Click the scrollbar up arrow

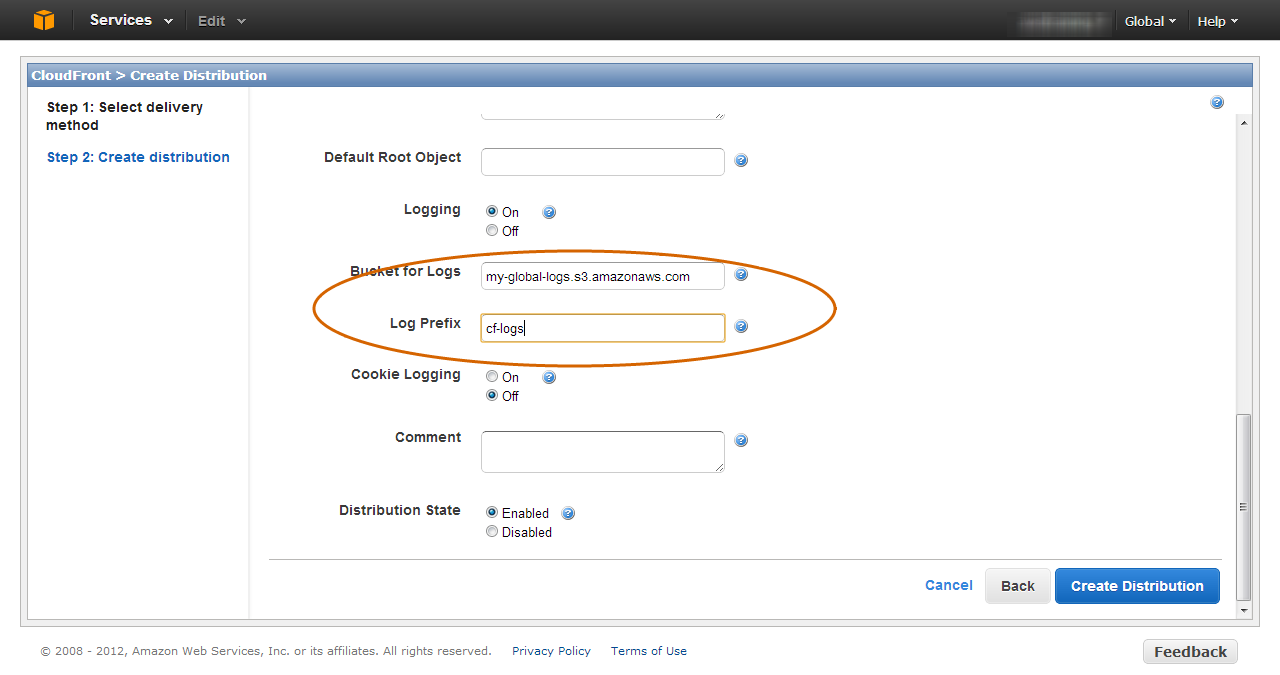click(1244, 122)
